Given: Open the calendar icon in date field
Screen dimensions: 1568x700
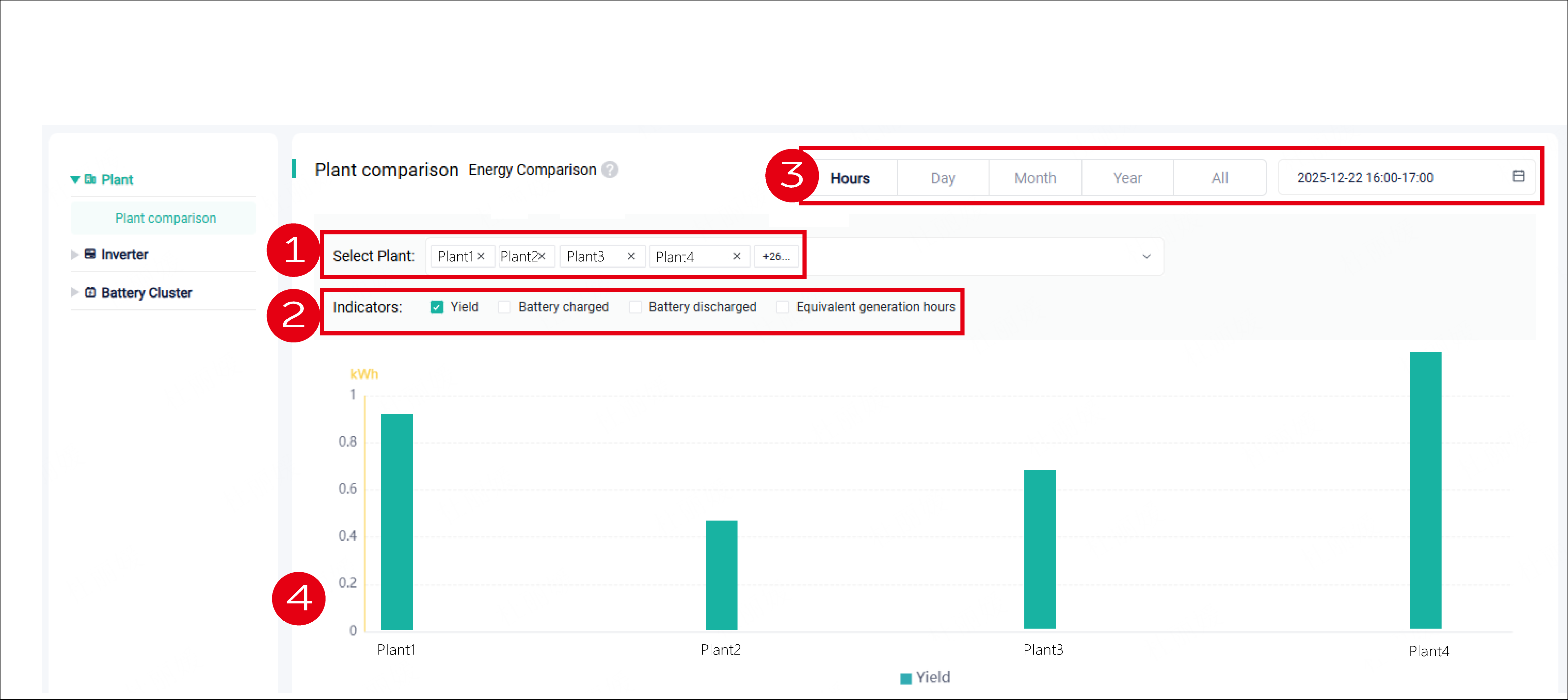Looking at the screenshot, I should (x=1518, y=176).
